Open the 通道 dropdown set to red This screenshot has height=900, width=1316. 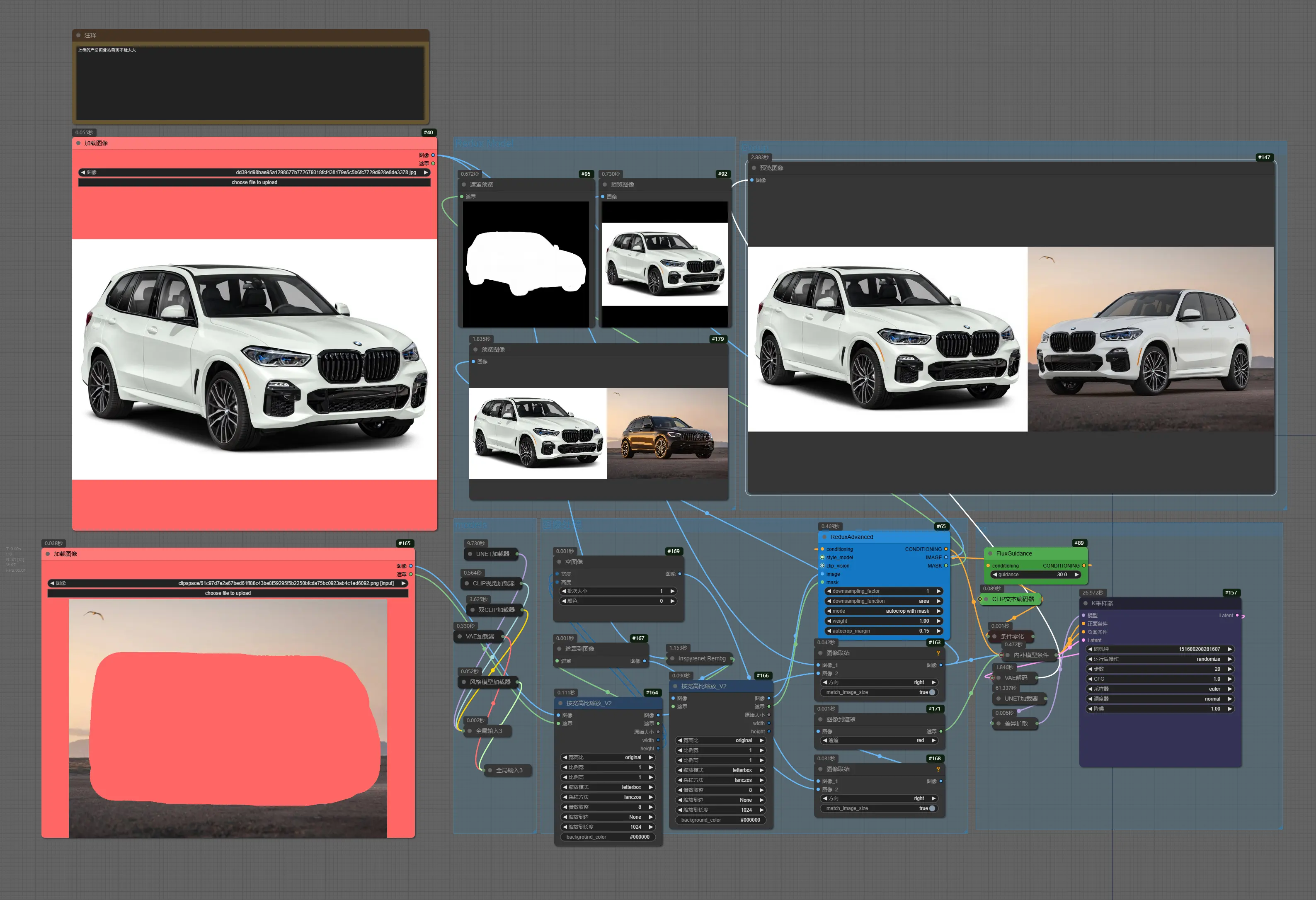coord(879,740)
